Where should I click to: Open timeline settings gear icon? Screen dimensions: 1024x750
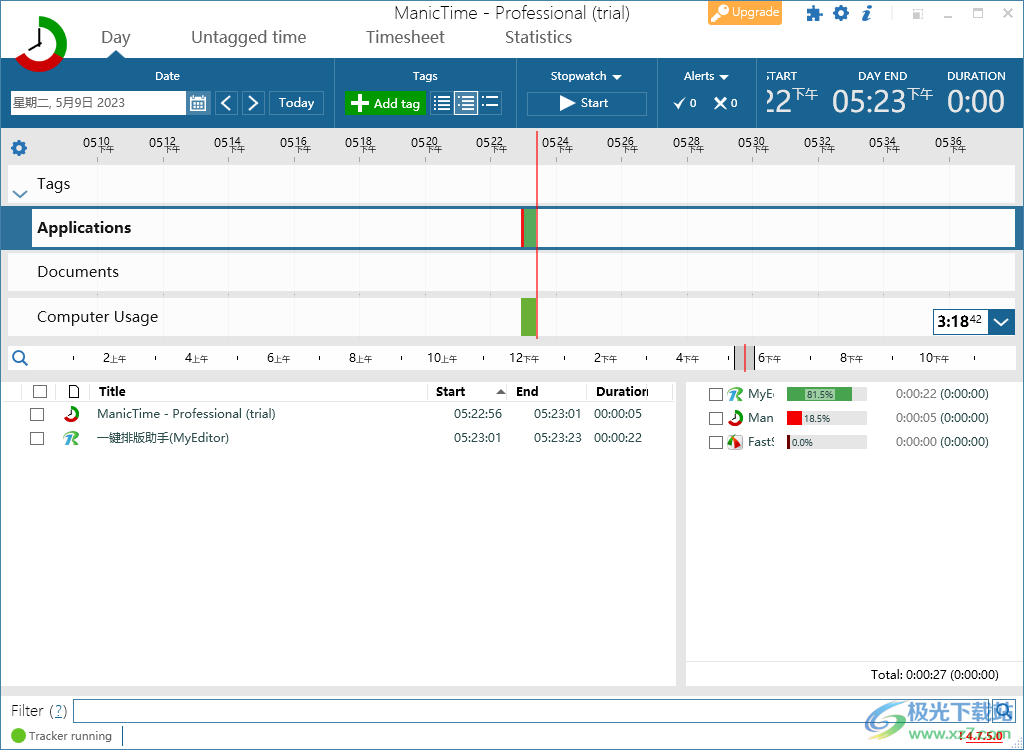19,148
